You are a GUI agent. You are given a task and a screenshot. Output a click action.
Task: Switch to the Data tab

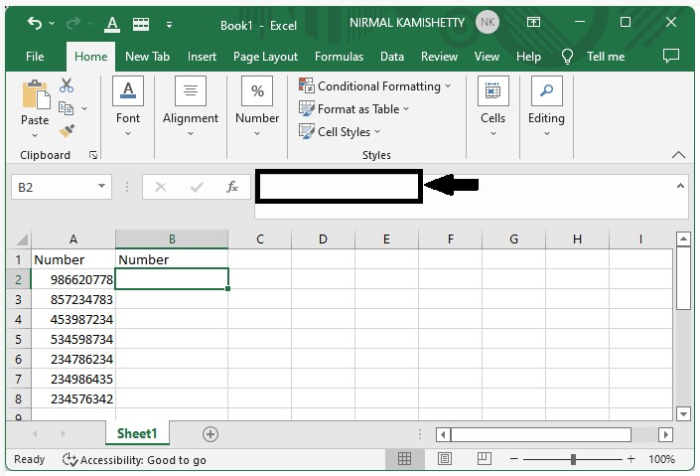(392, 57)
